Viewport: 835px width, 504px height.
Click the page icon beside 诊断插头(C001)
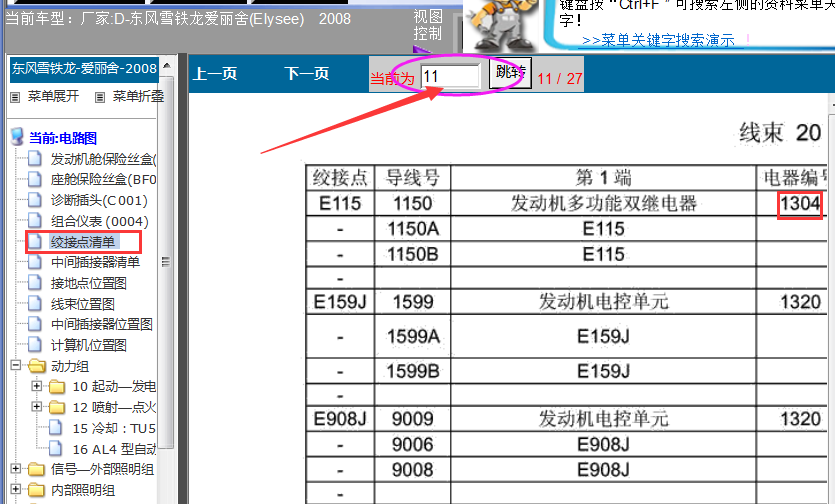tap(35, 200)
